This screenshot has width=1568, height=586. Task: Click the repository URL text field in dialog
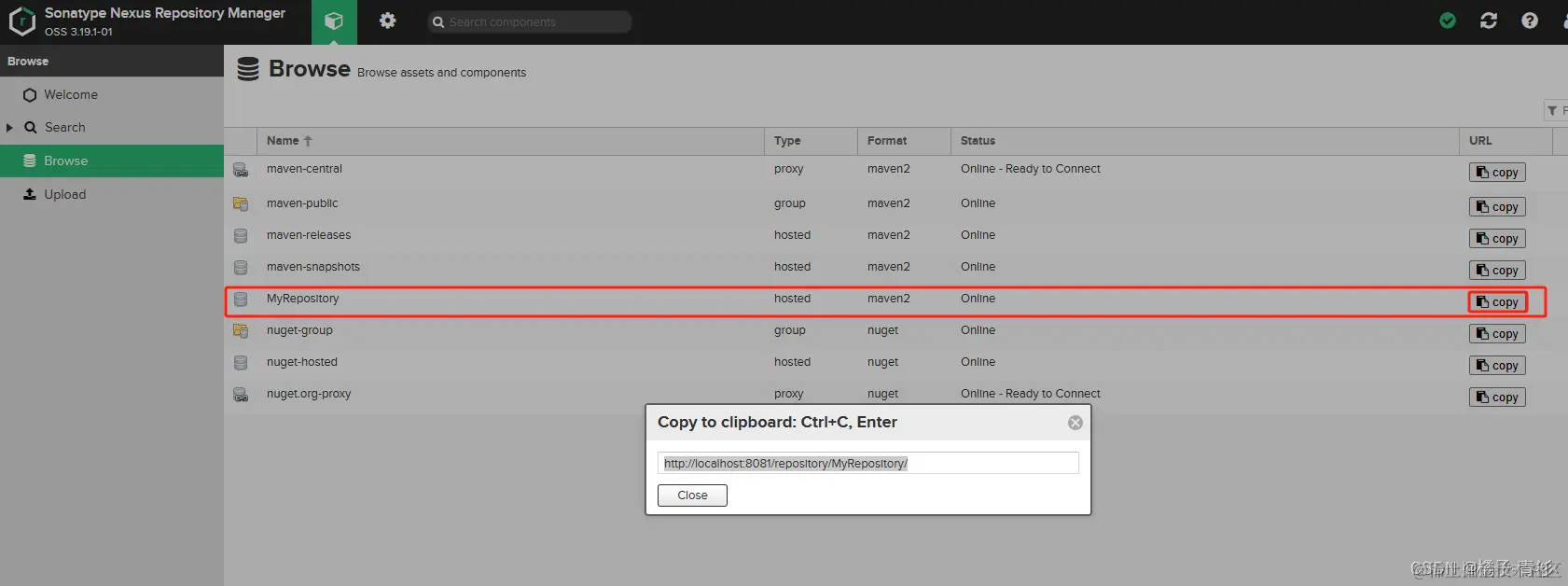pos(868,463)
